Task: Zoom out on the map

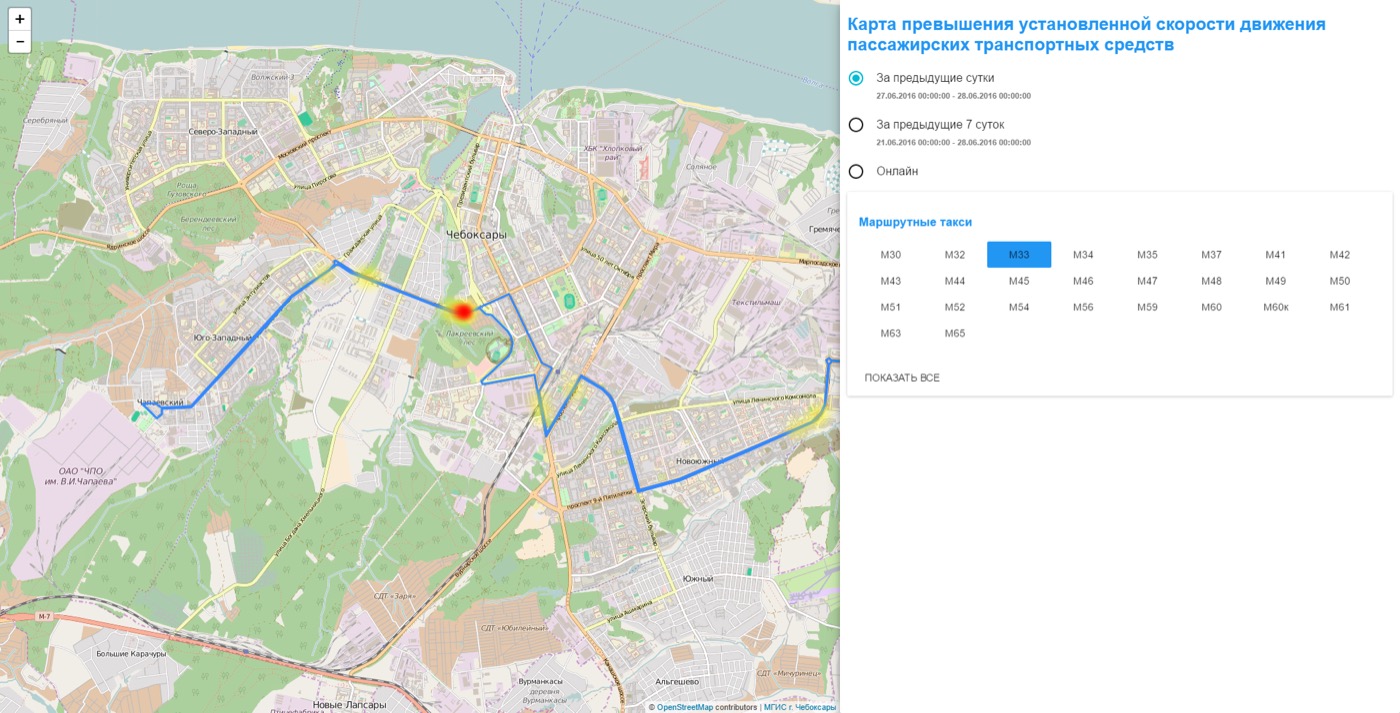Action: click(x=20, y=42)
